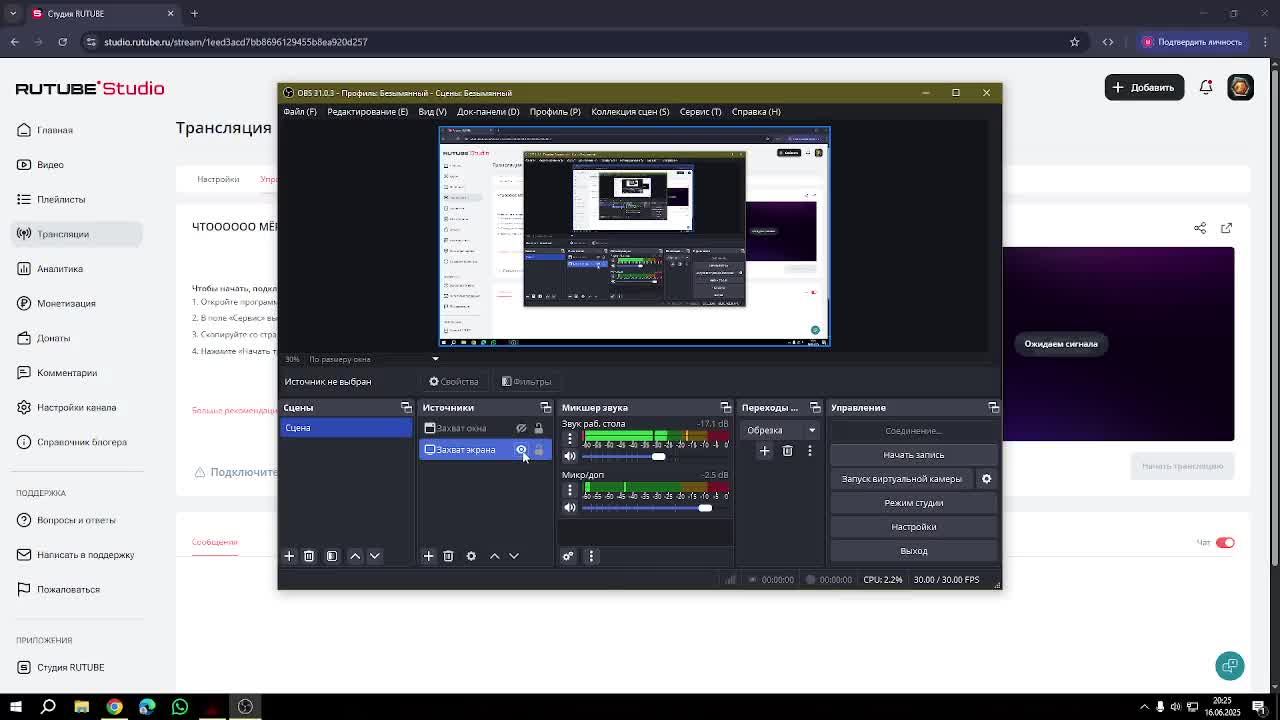Undock the Сцены panel
Image resolution: width=1280 pixels, height=720 pixels.
coord(406,408)
